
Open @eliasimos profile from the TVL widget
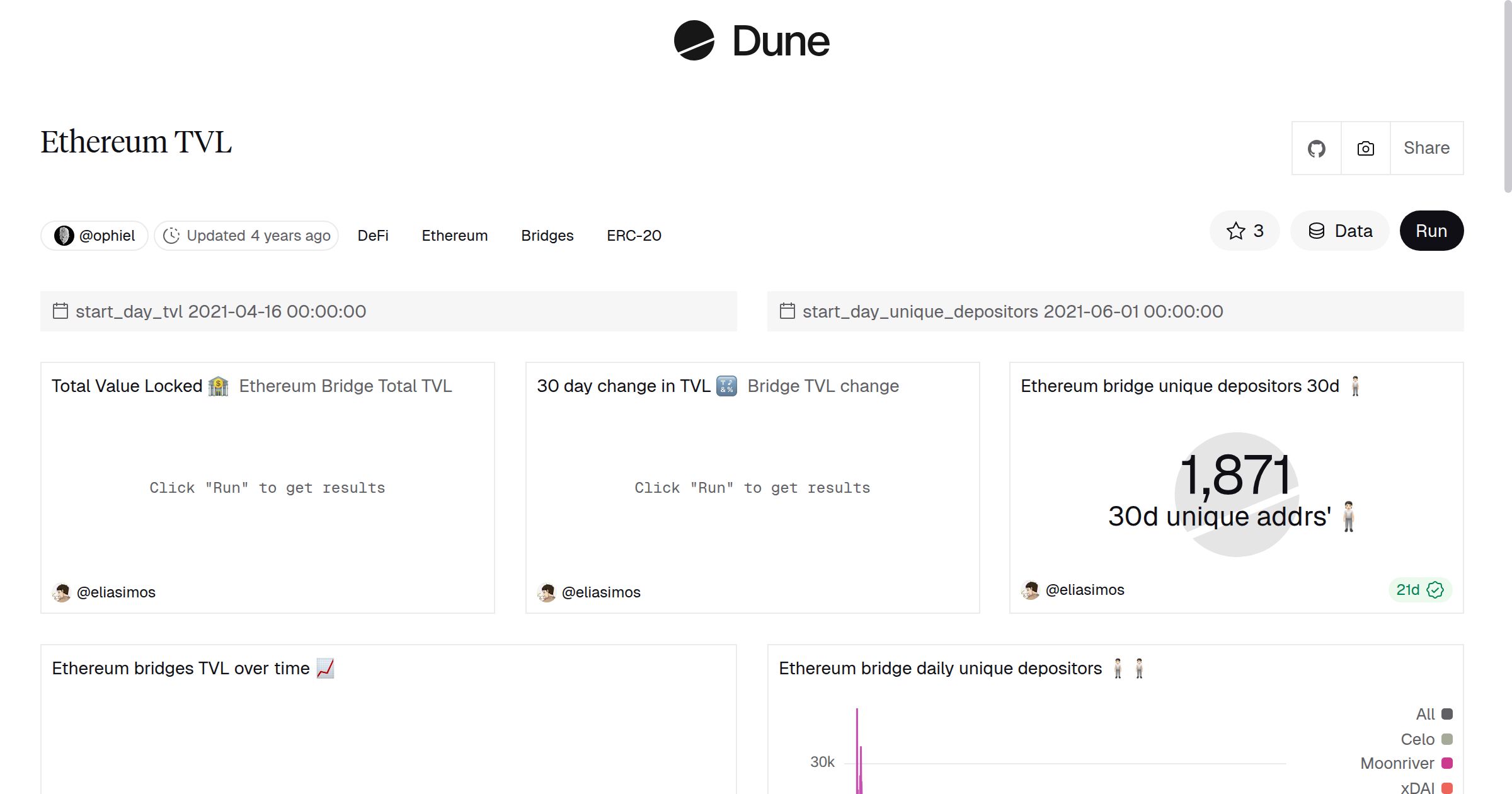[116, 592]
